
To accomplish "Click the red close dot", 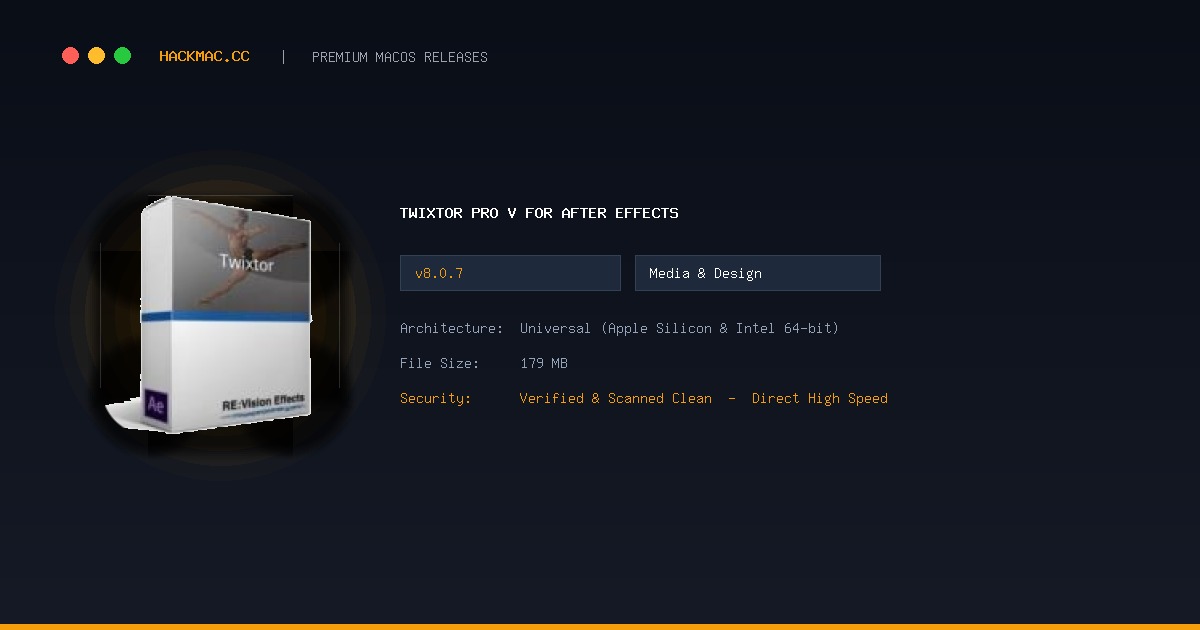I will coord(70,56).
